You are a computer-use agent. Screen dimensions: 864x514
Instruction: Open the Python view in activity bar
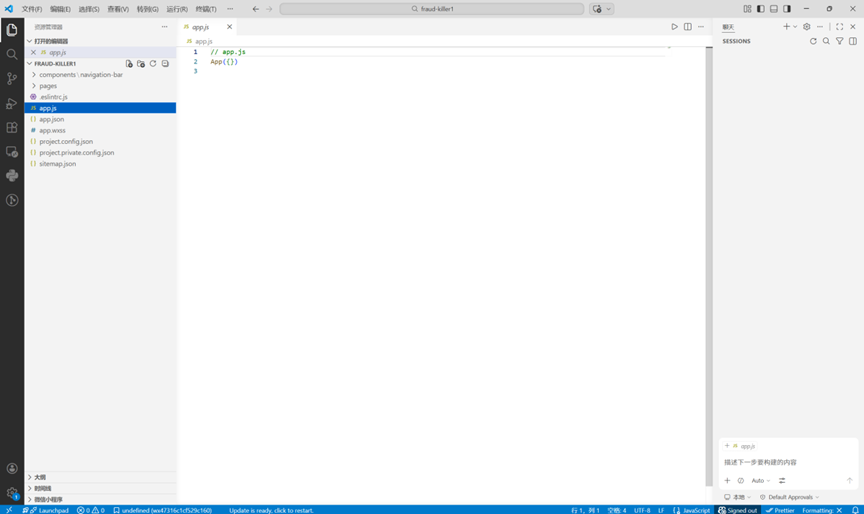coord(12,176)
